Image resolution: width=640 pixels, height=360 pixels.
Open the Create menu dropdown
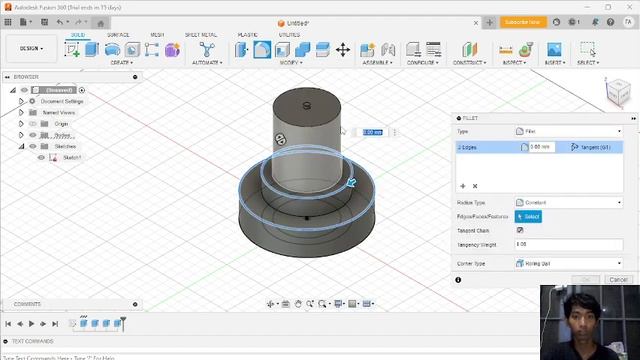coord(122,62)
